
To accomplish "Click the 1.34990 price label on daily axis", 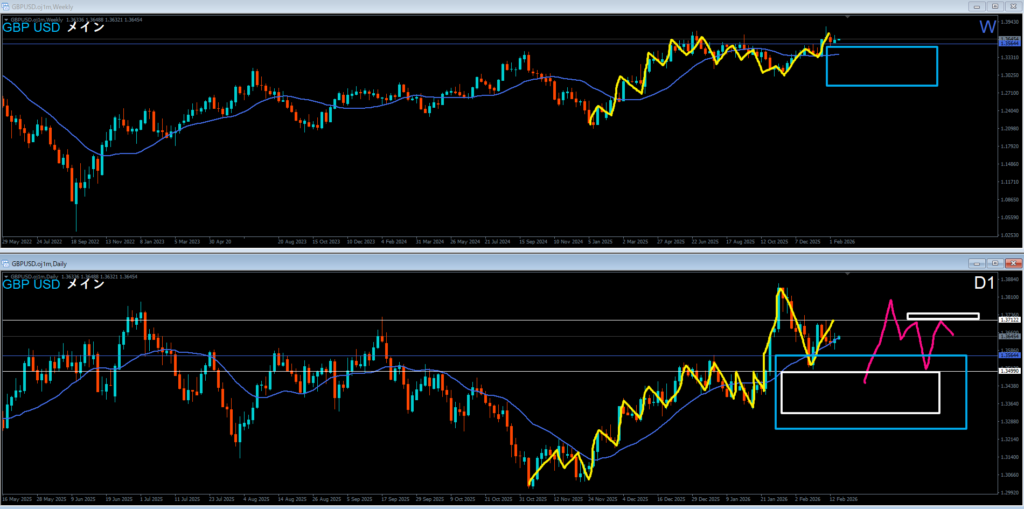I will tap(1010, 371).
